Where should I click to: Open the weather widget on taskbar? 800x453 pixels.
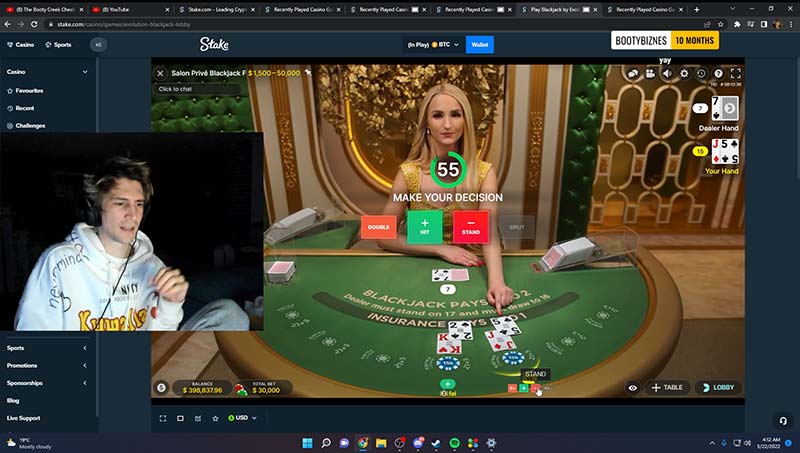pos(29,443)
